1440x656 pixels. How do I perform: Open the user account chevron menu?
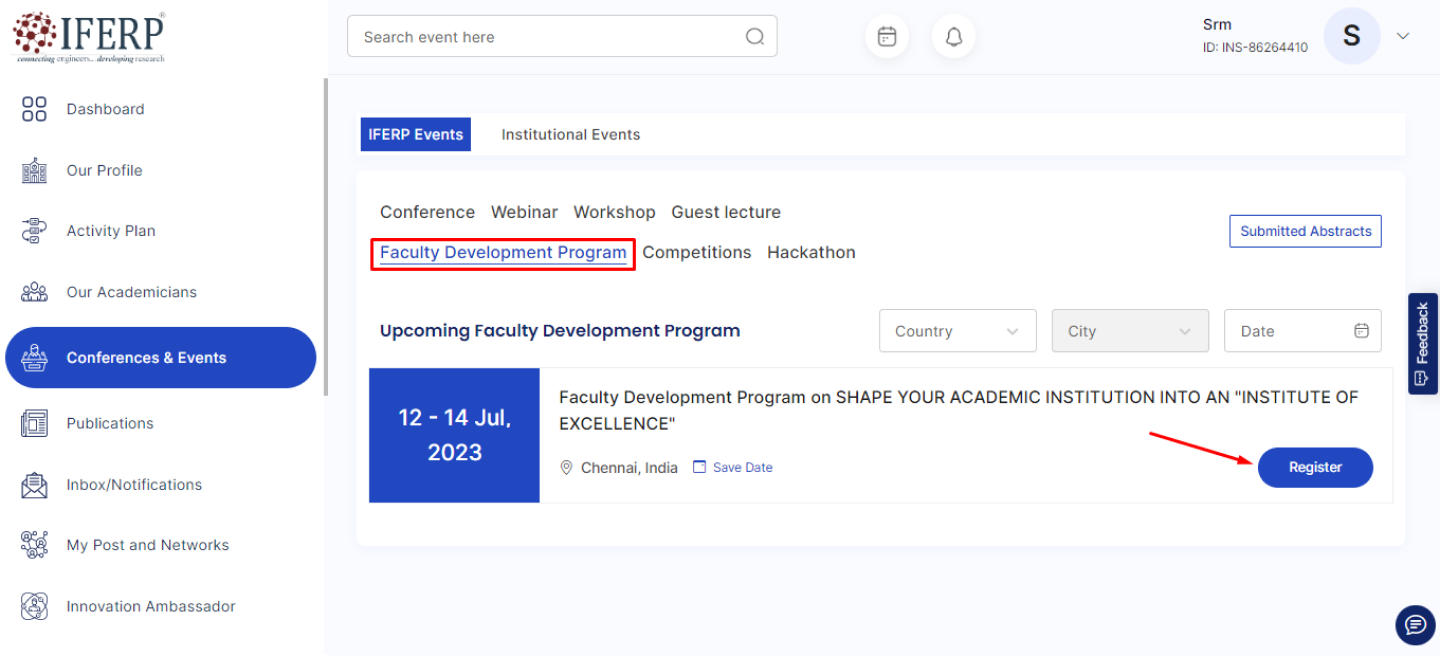click(1403, 36)
